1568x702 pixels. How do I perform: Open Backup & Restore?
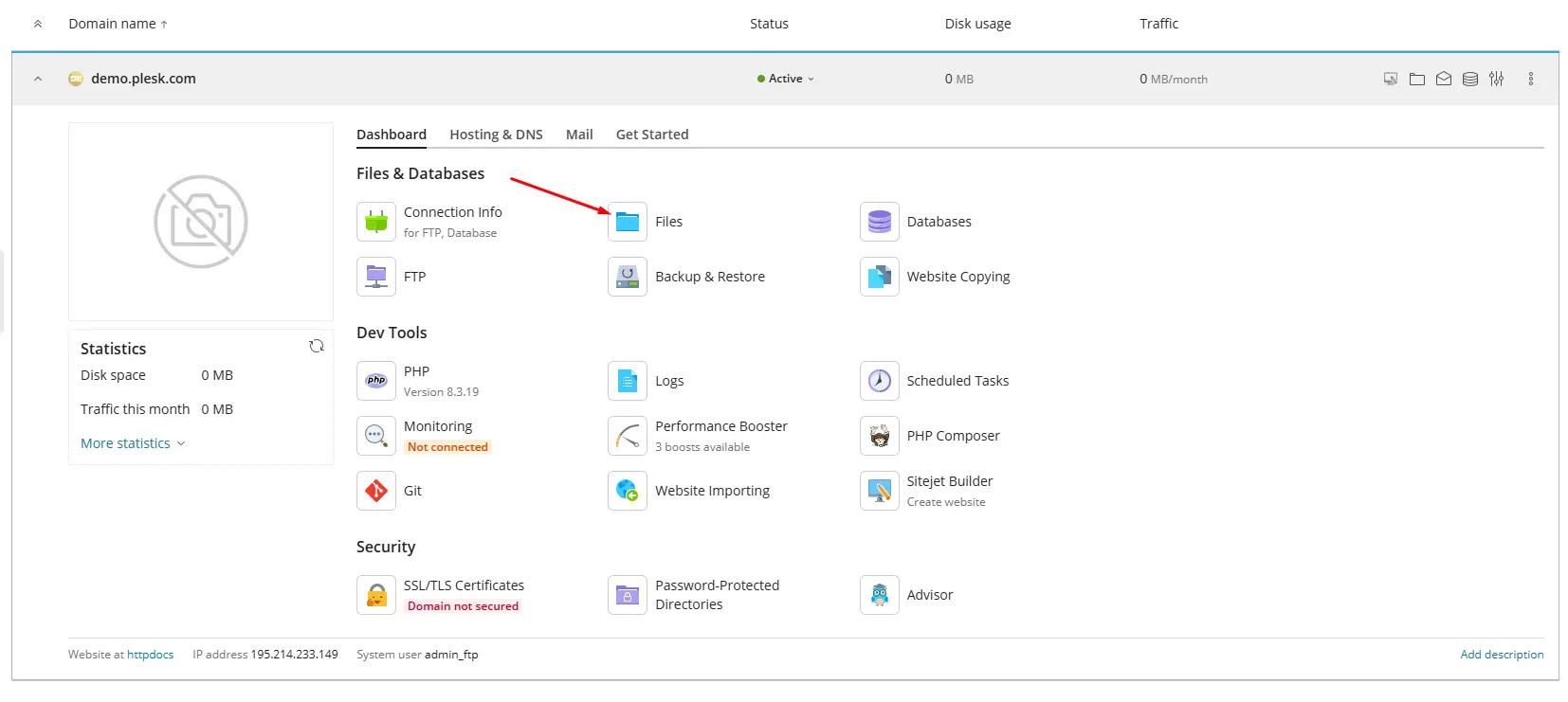coord(628,277)
